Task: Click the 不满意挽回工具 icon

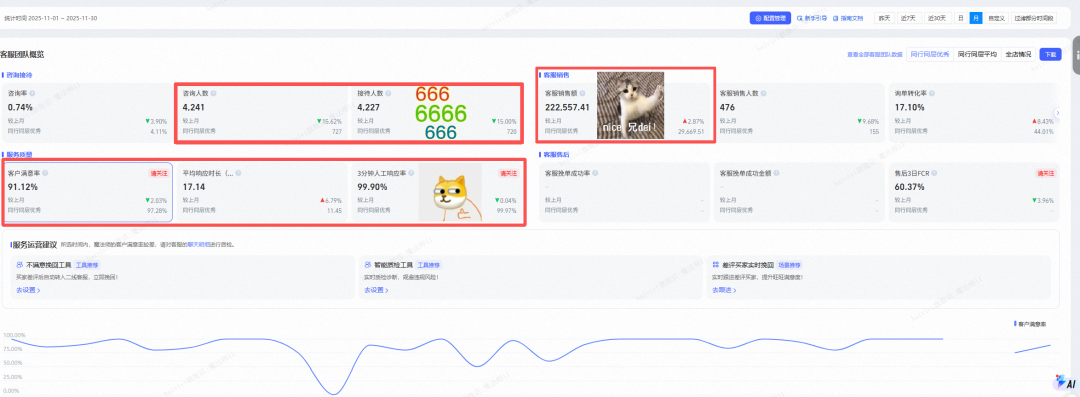Action: click(x=20, y=265)
